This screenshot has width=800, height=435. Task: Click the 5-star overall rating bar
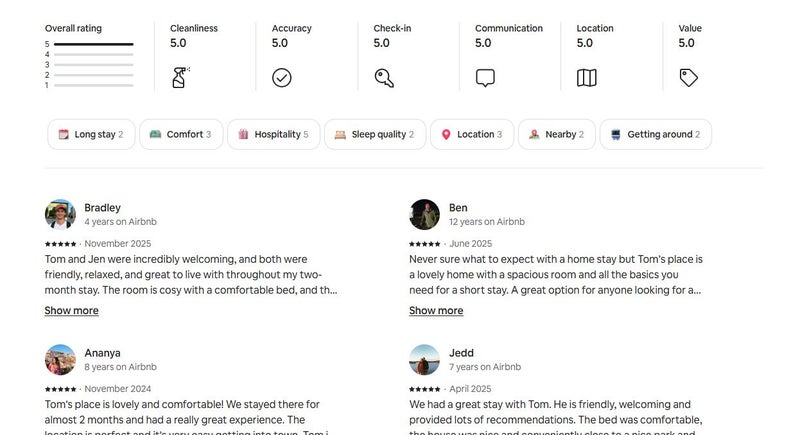click(93, 45)
